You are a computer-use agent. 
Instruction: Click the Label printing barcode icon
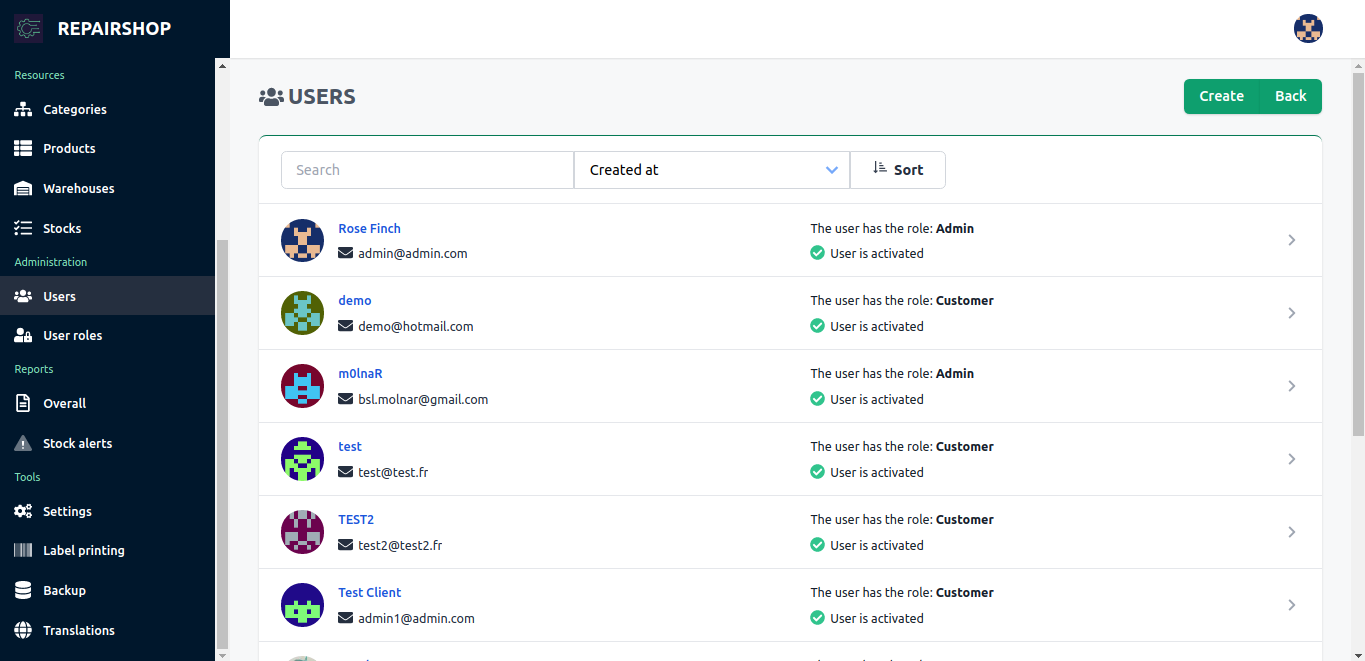(23, 551)
